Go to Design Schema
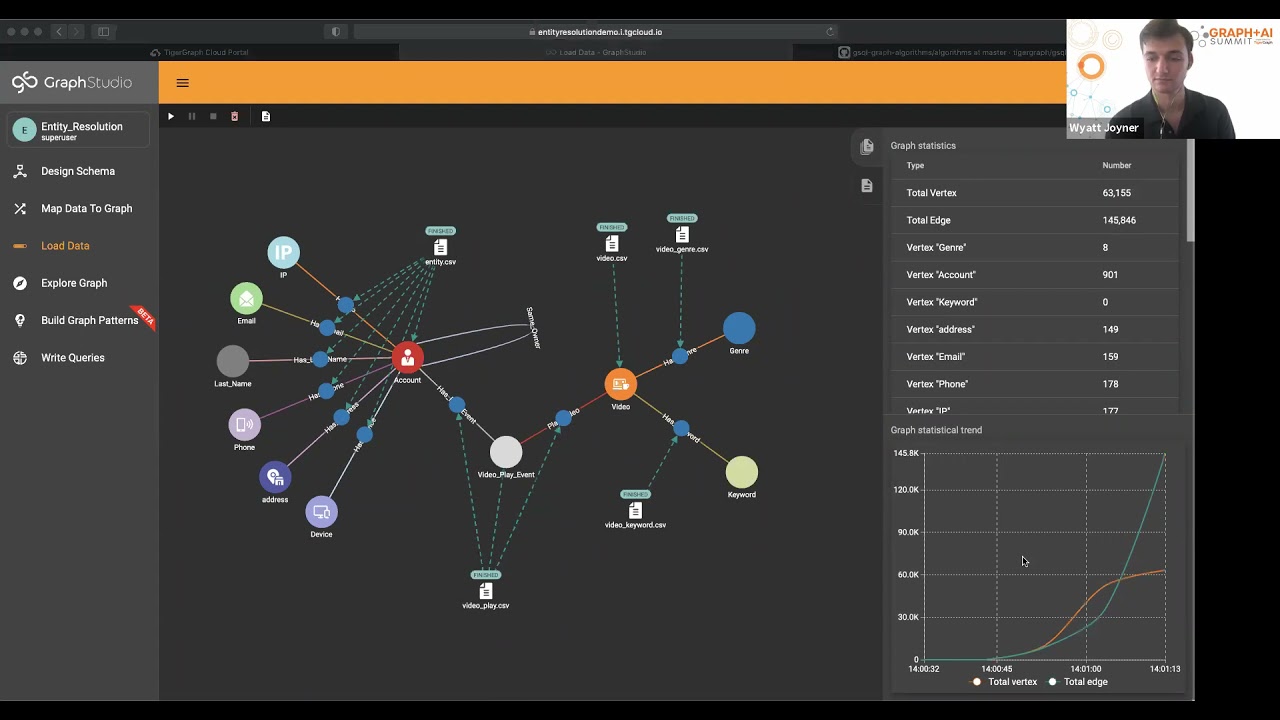 (x=78, y=171)
